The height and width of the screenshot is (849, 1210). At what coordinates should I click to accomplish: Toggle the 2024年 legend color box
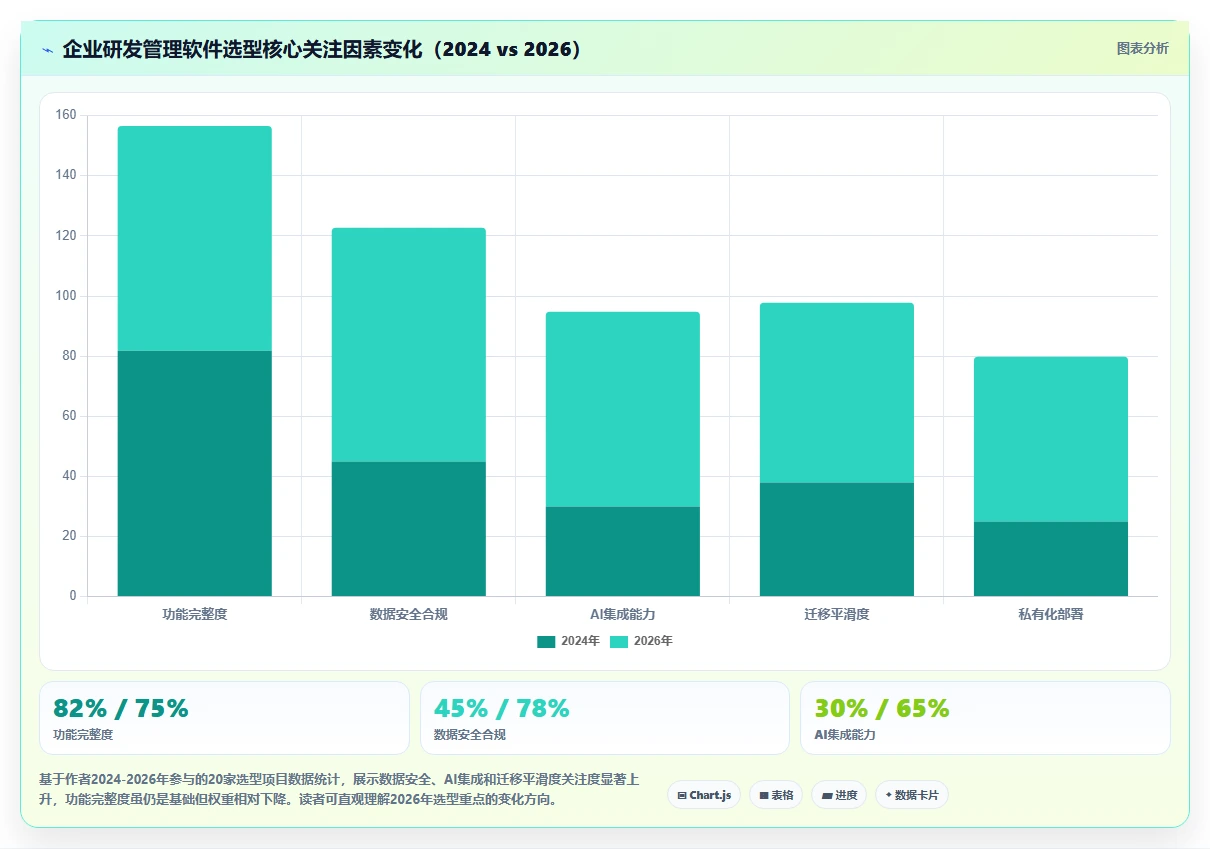click(x=546, y=641)
